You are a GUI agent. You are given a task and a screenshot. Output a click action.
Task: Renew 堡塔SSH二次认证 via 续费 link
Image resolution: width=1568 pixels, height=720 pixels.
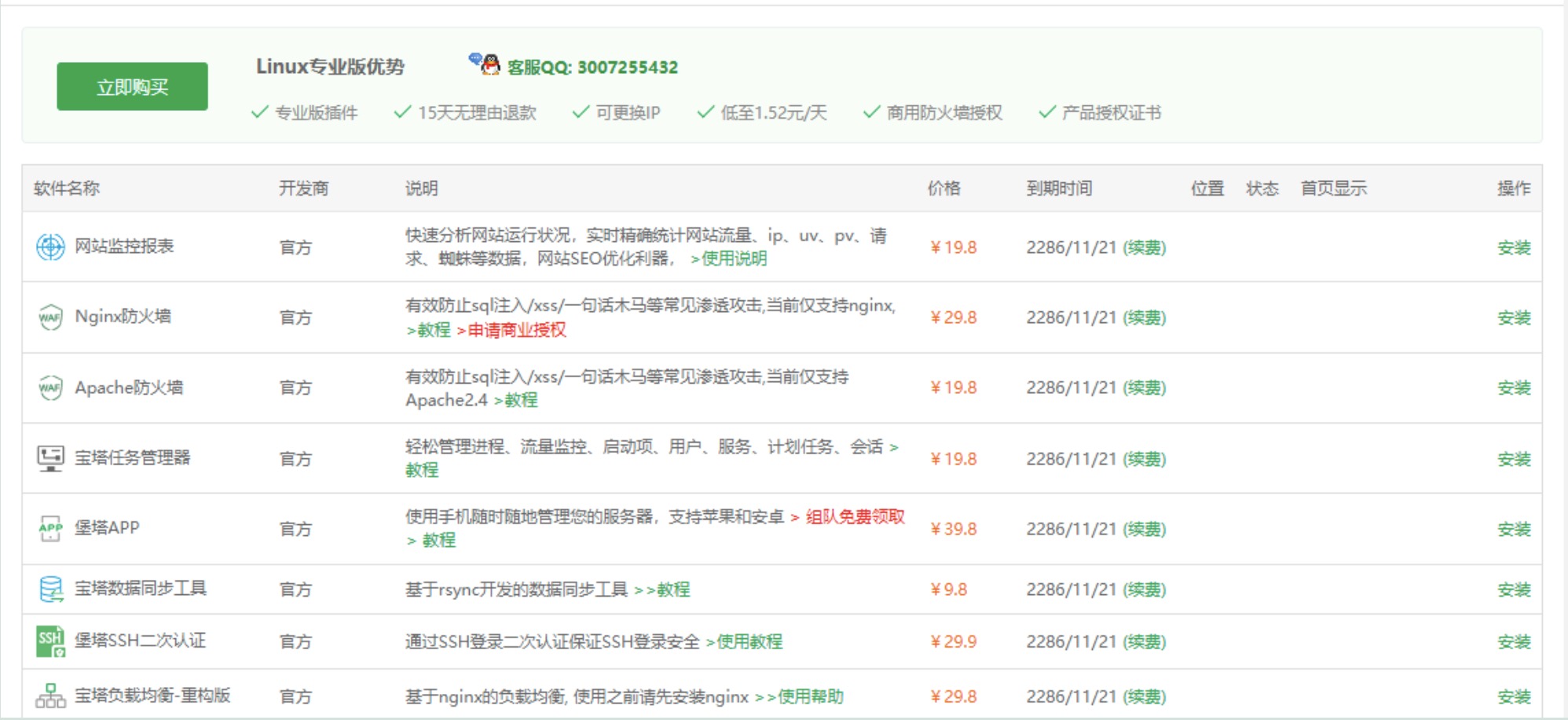tap(1145, 641)
